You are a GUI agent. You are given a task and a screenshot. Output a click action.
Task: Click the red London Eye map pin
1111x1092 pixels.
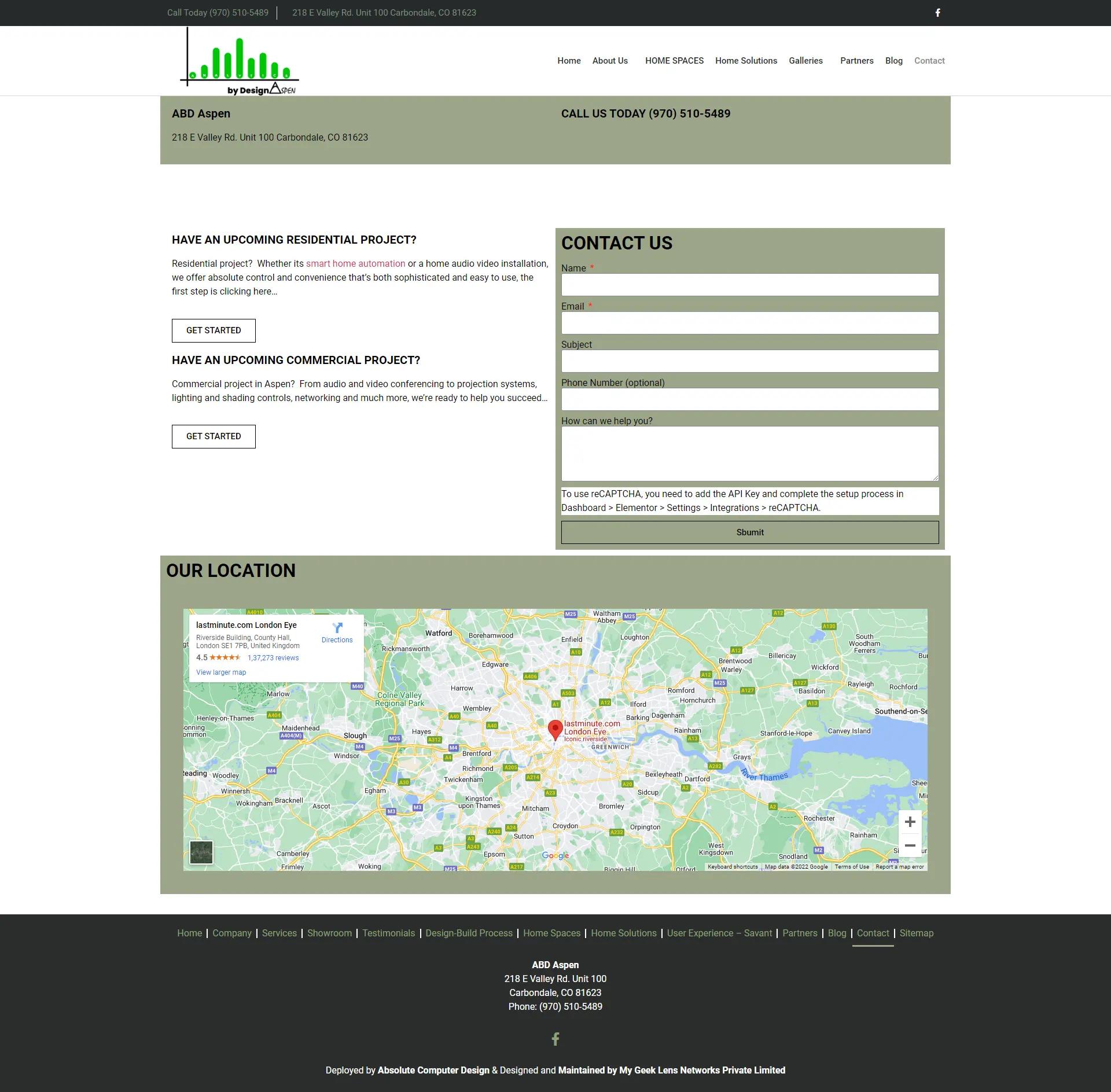point(555,729)
